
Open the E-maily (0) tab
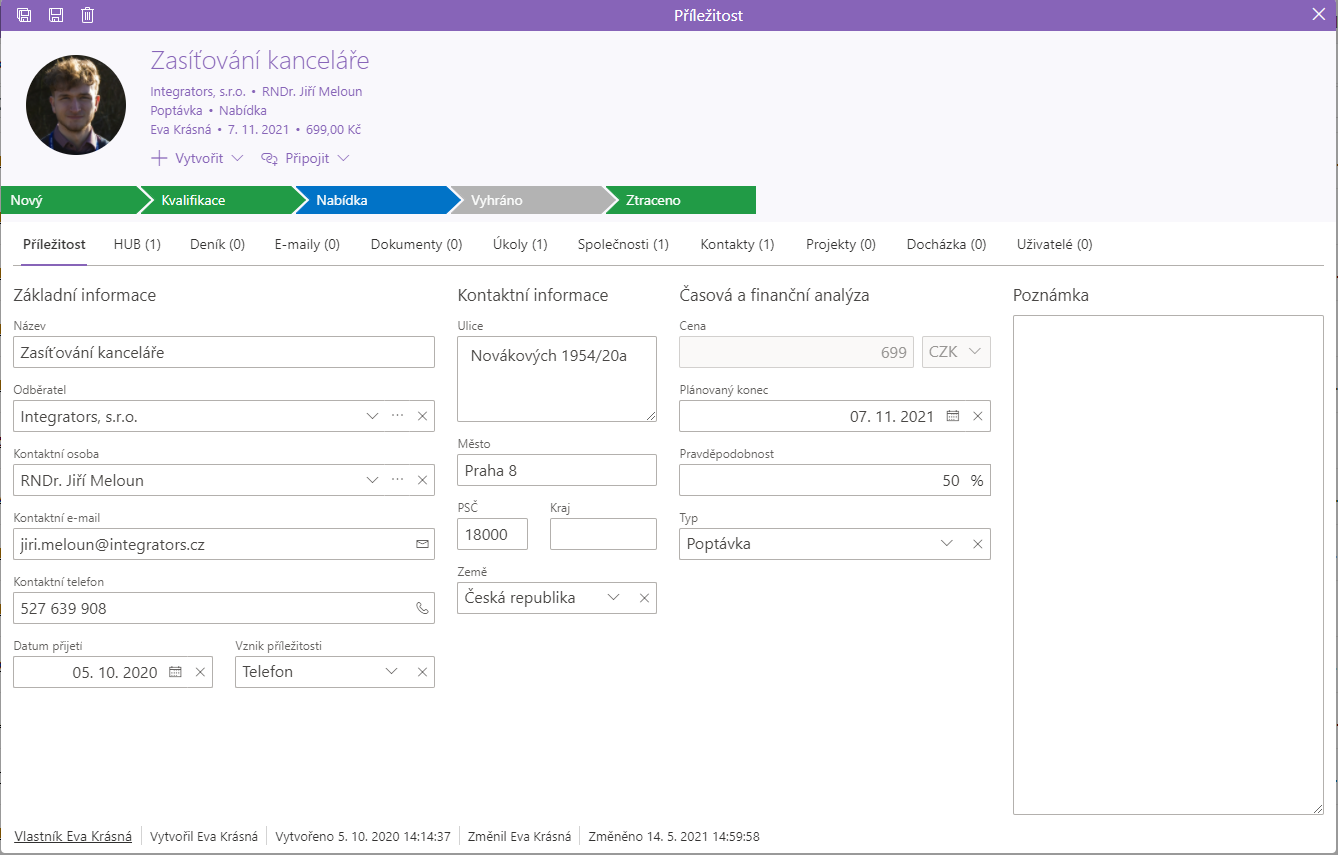coord(307,244)
